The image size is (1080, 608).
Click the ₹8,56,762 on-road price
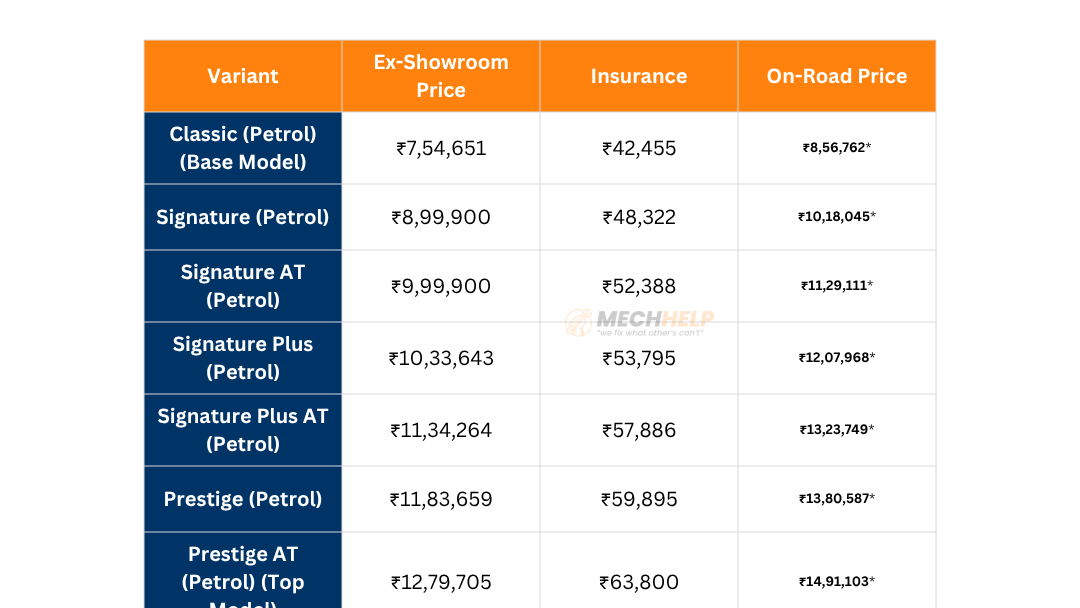click(x=837, y=148)
